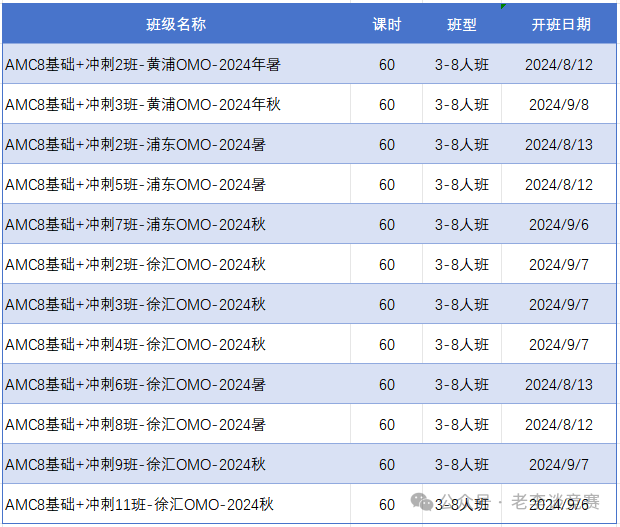Image resolution: width=620 pixels, height=527 pixels.
Task: Select cell AMC8基础+冲刺7班-浦东OMO-2024秋
Action: pyautogui.click(x=176, y=224)
